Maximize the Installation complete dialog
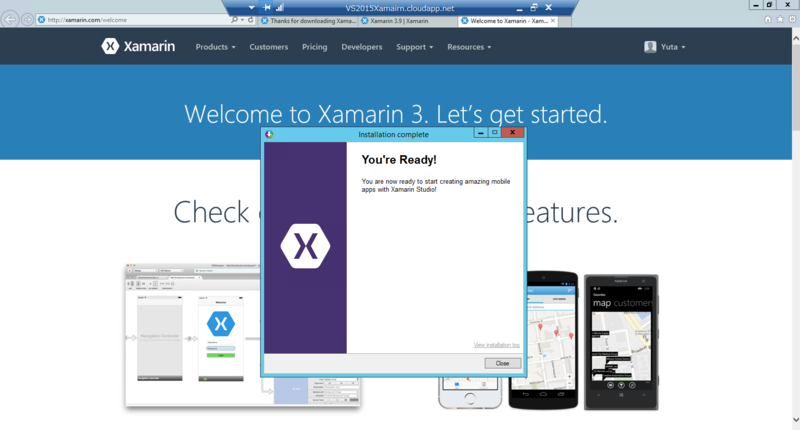Screen dimensions: 800x430 (x=494, y=133)
